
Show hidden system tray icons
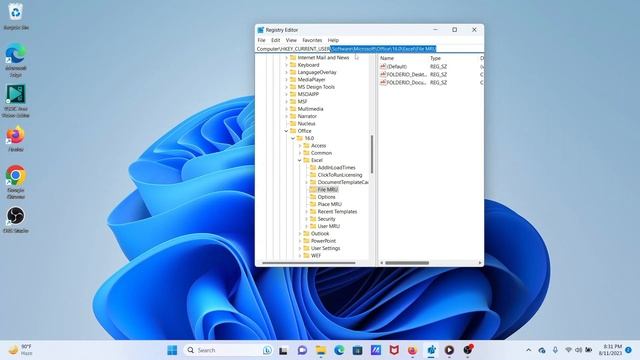(529, 350)
